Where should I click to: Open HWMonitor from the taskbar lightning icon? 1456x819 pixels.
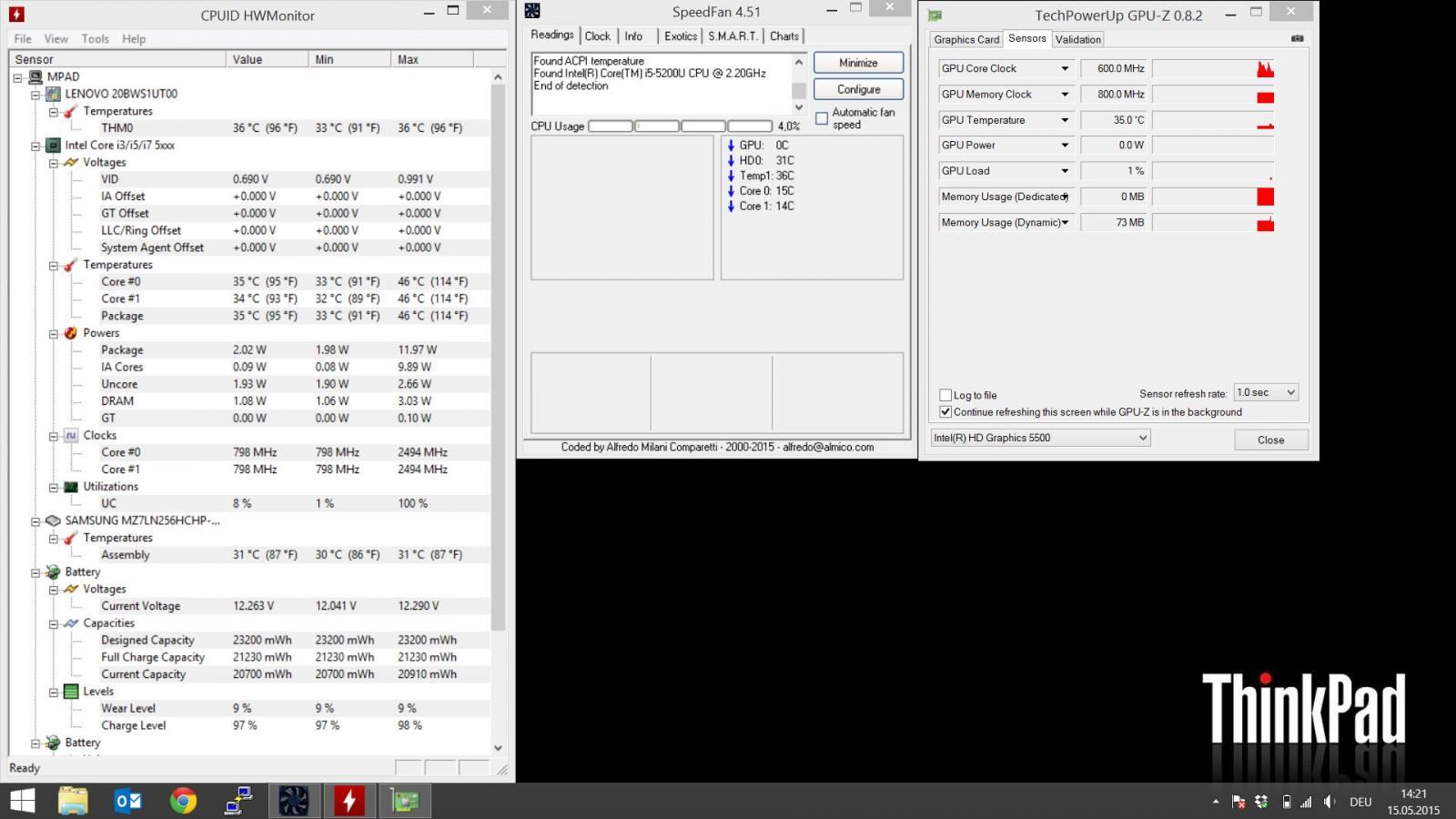pyautogui.click(x=349, y=801)
